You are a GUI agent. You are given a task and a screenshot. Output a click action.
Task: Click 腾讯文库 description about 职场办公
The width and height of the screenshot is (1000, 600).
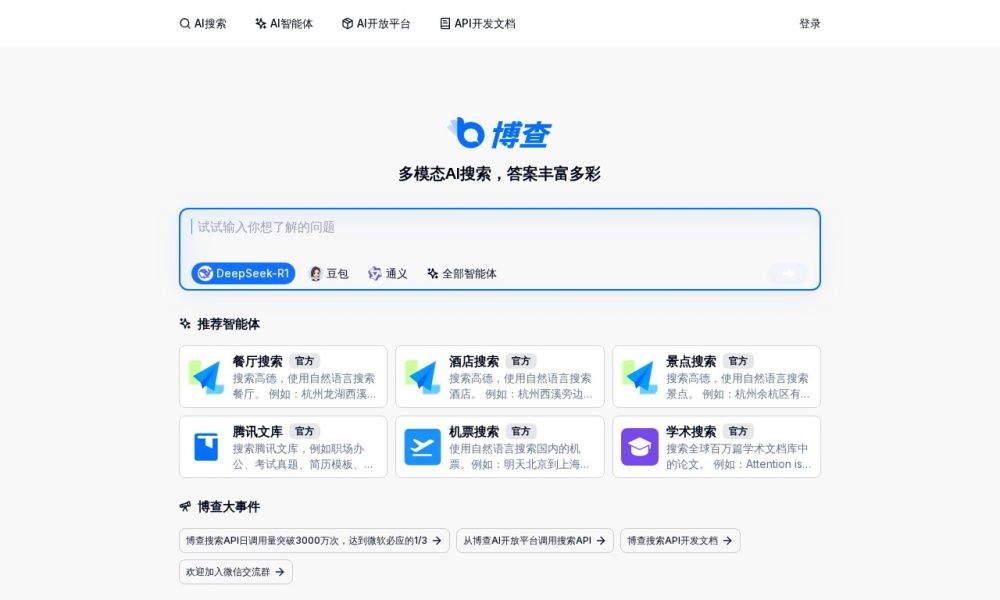[x=303, y=457]
